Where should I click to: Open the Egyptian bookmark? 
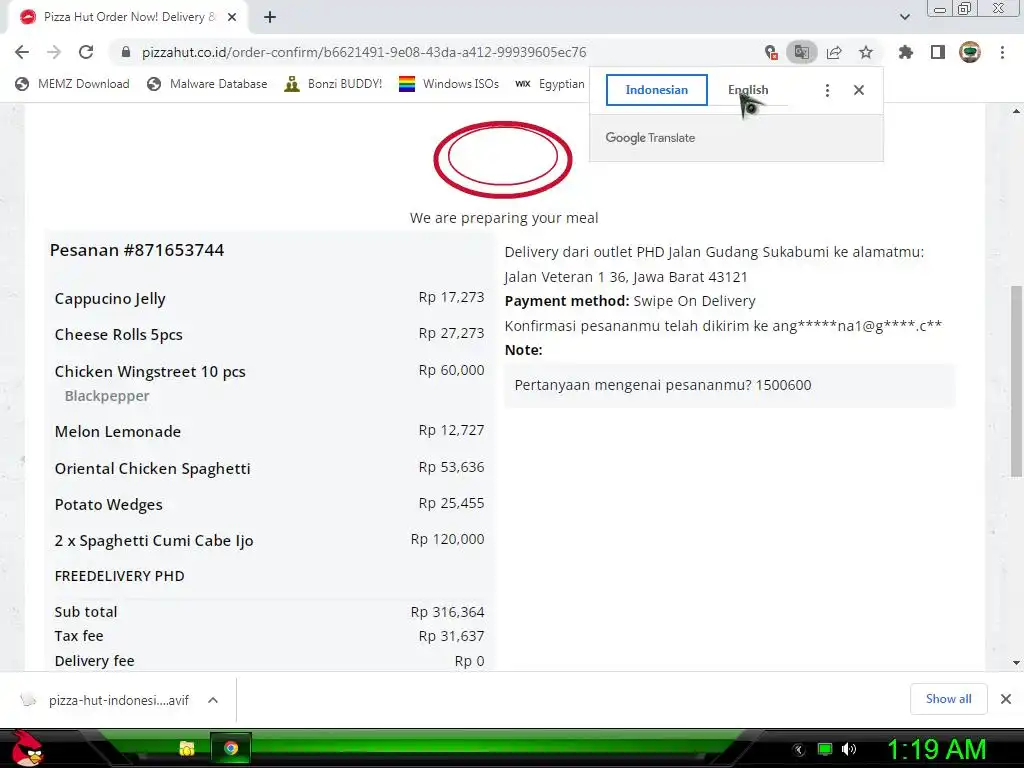550,84
